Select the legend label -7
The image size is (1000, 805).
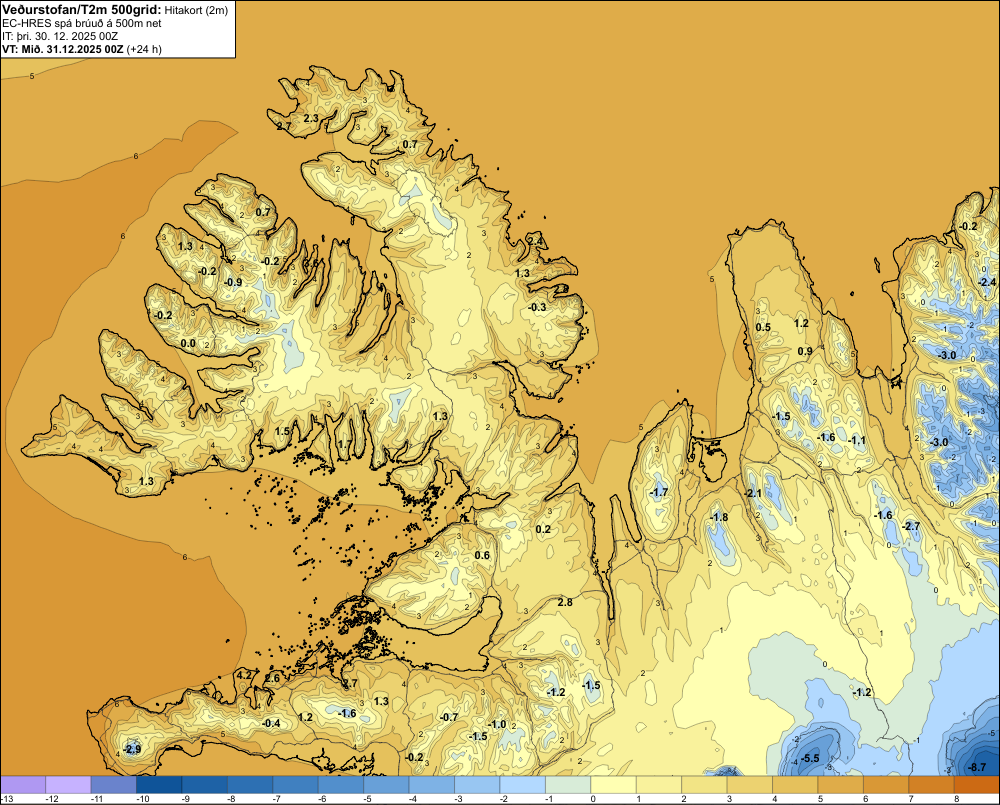click(277, 799)
